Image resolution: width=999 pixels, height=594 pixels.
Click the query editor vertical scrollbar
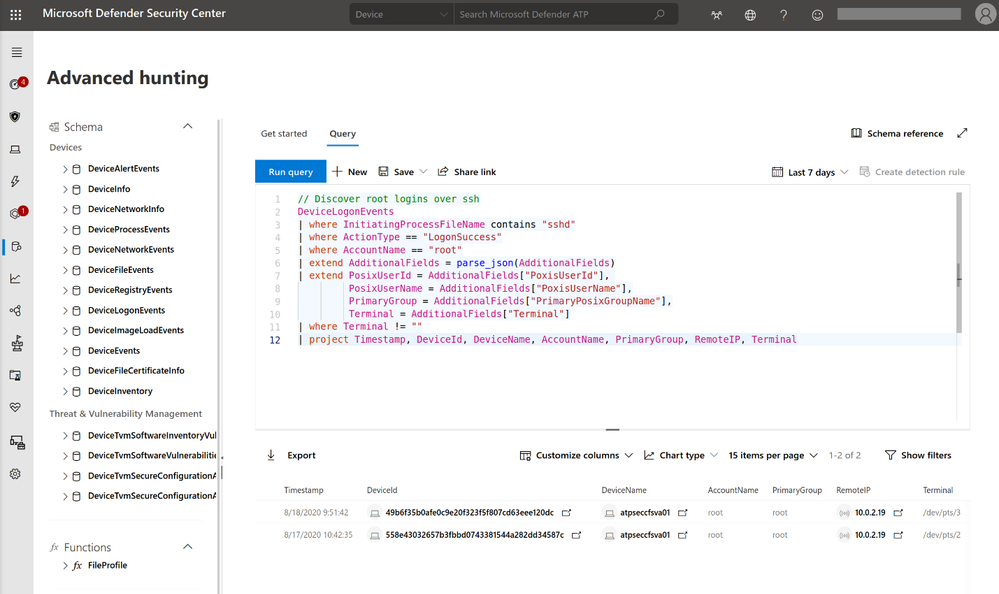(959, 263)
